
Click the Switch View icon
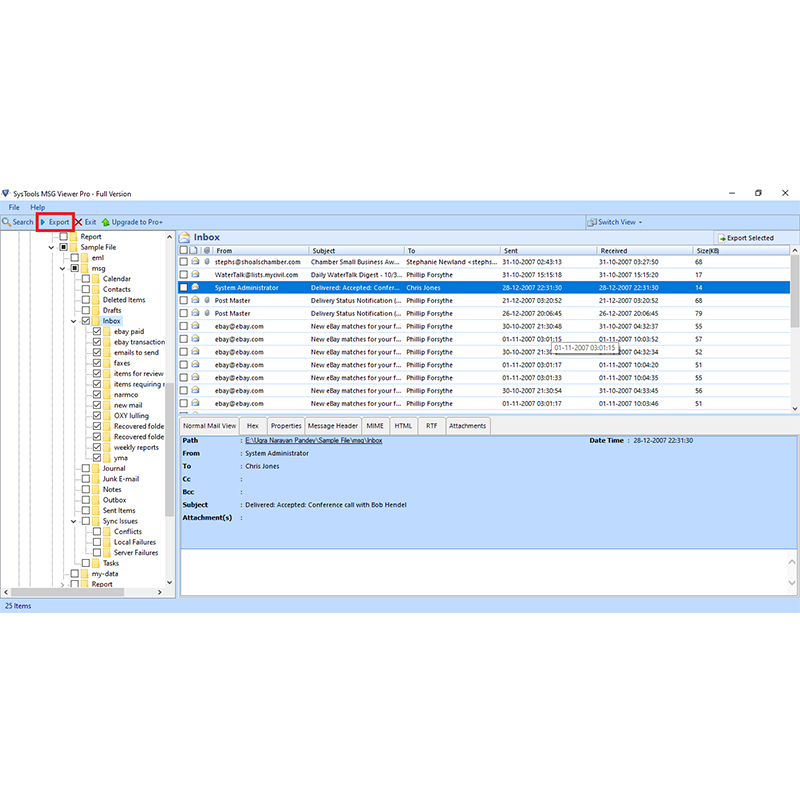click(x=592, y=222)
